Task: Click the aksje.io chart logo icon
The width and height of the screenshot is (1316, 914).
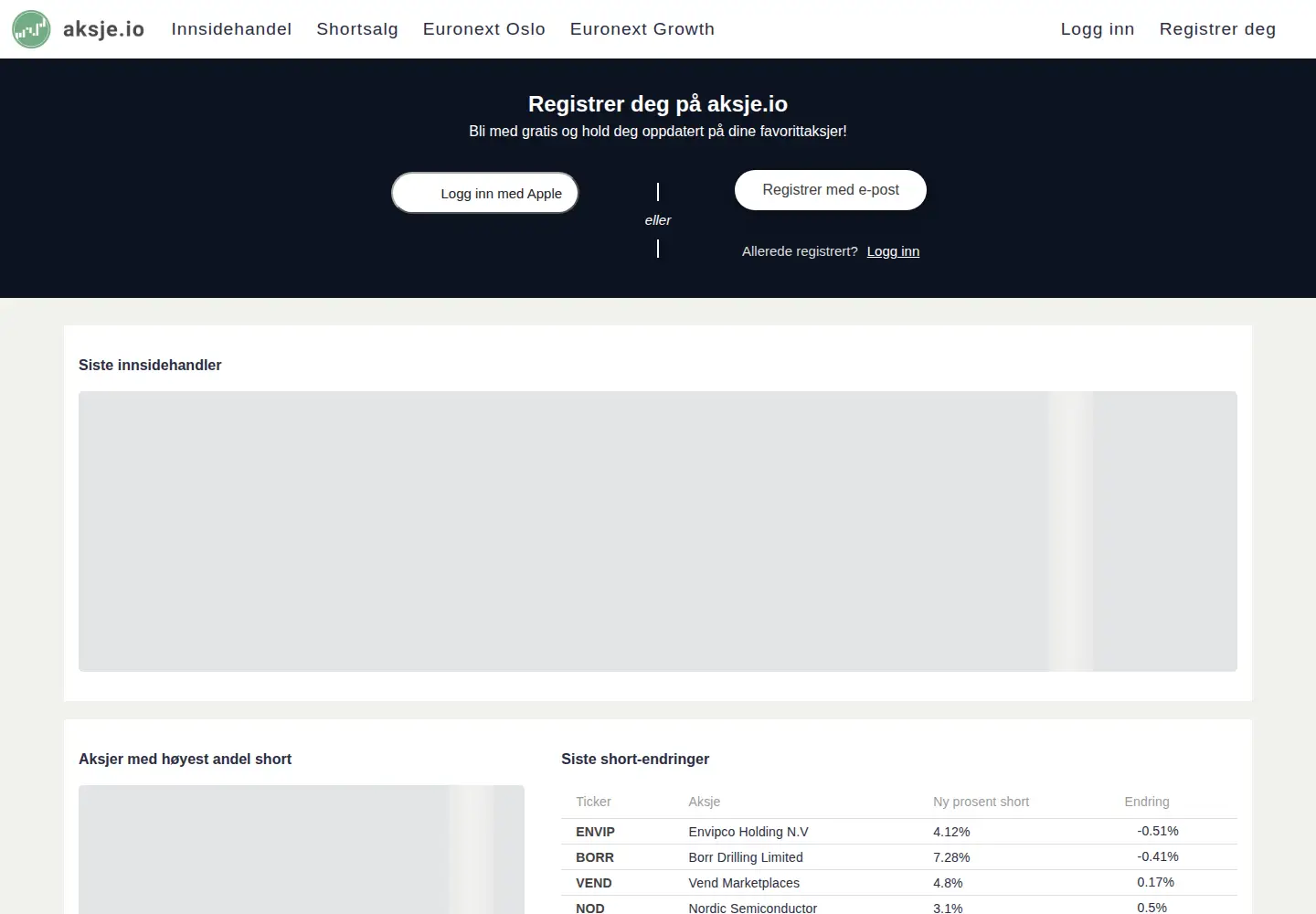Action: point(31,29)
